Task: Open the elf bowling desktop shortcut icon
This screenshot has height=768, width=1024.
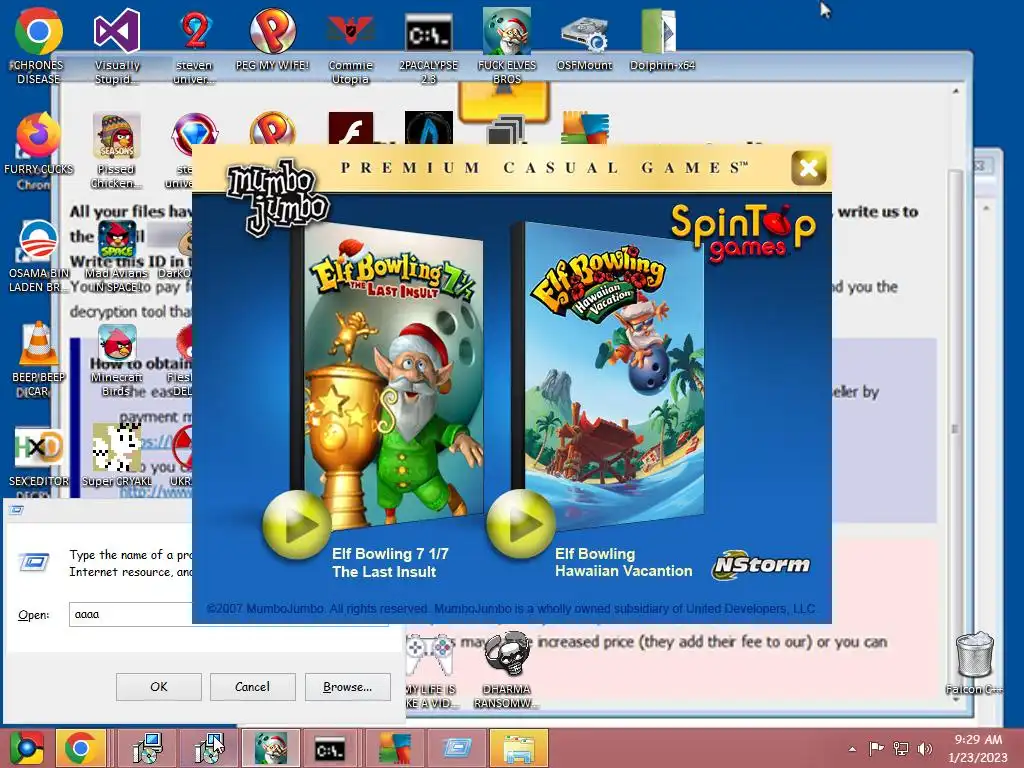Action: tap(507, 31)
